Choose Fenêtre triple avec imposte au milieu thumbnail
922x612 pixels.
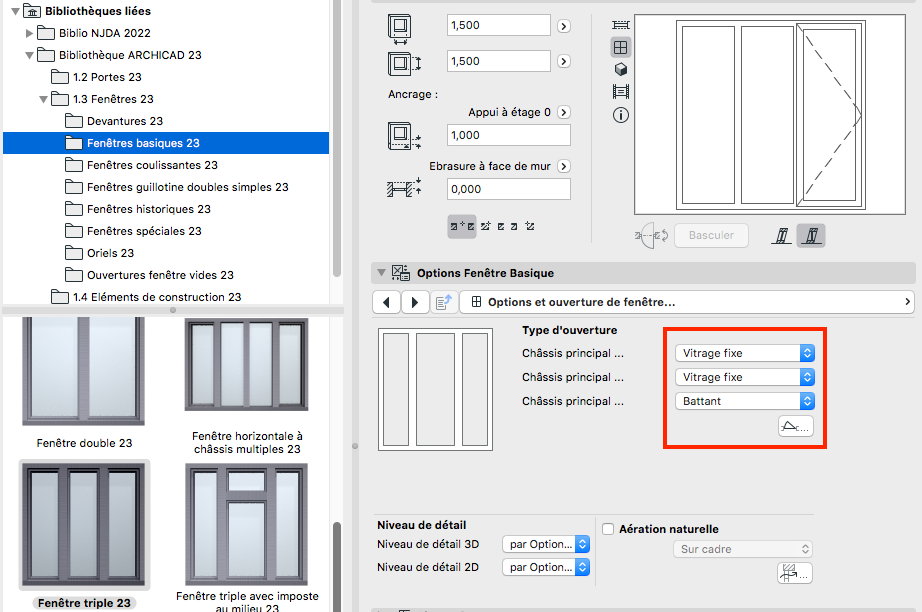(246, 524)
